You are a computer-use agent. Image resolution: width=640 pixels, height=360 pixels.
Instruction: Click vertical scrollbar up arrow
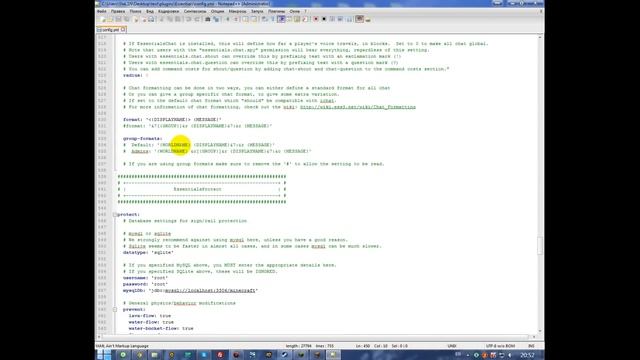click(540, 37)
